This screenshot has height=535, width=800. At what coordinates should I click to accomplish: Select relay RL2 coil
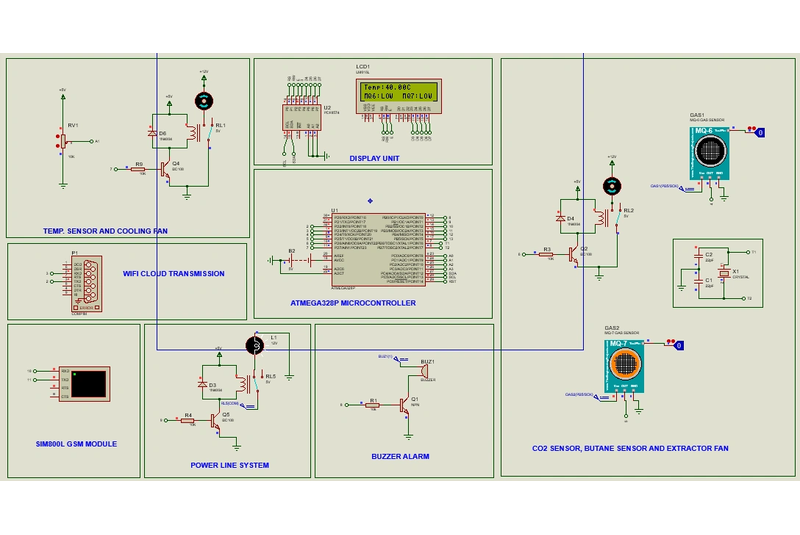pyautogui.click(x=601, y=217)
